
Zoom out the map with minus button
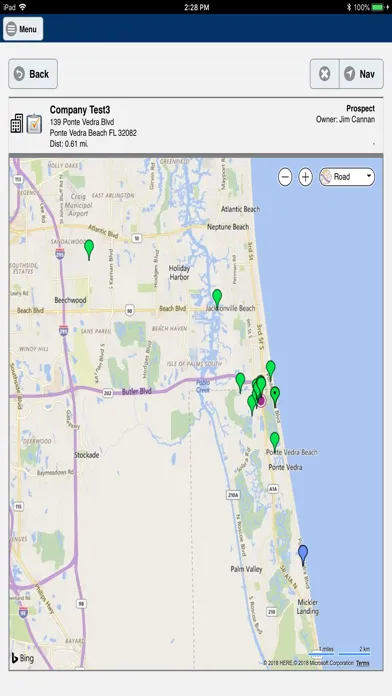285,177
